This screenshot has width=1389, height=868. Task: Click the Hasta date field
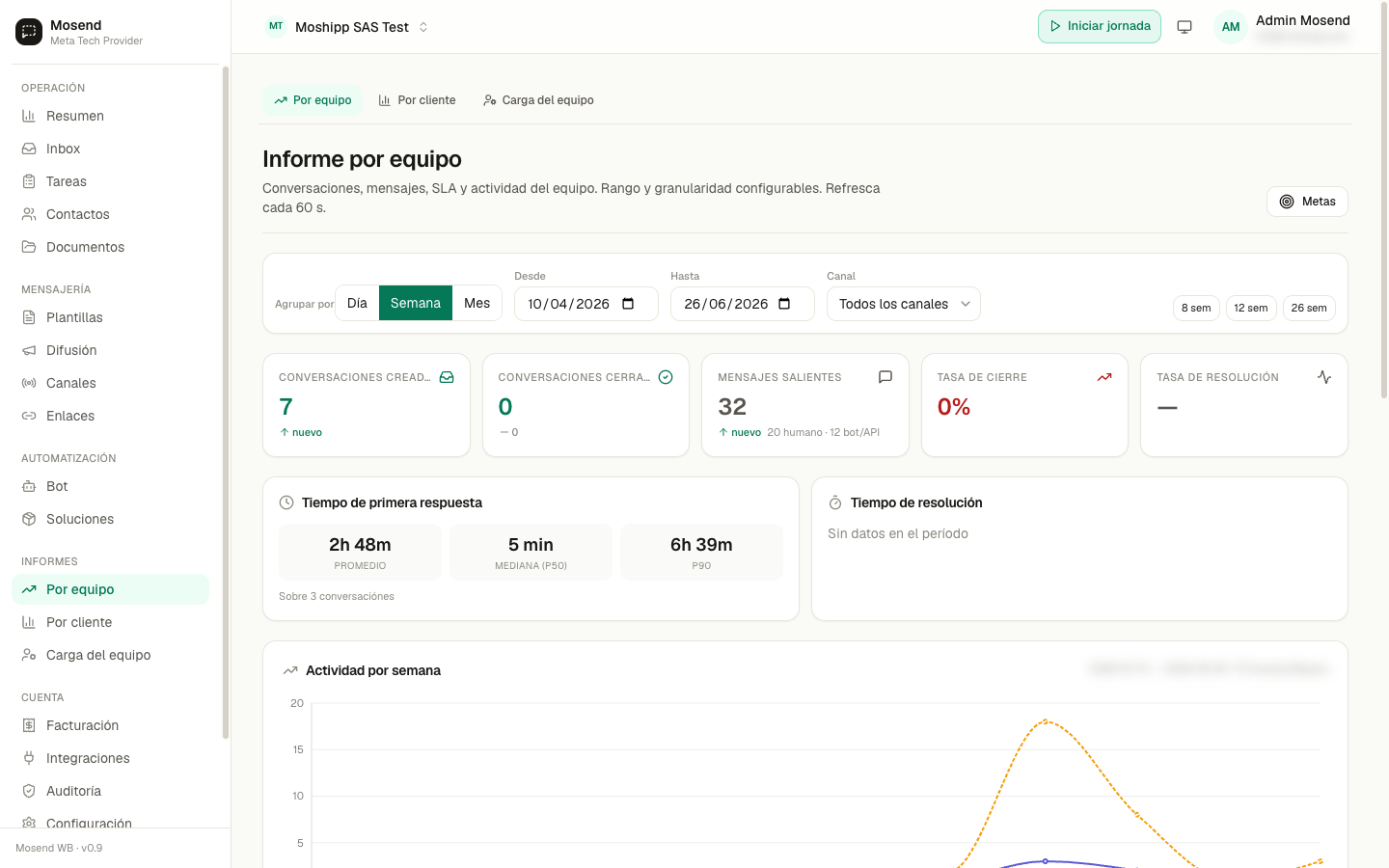pos(743,304)
